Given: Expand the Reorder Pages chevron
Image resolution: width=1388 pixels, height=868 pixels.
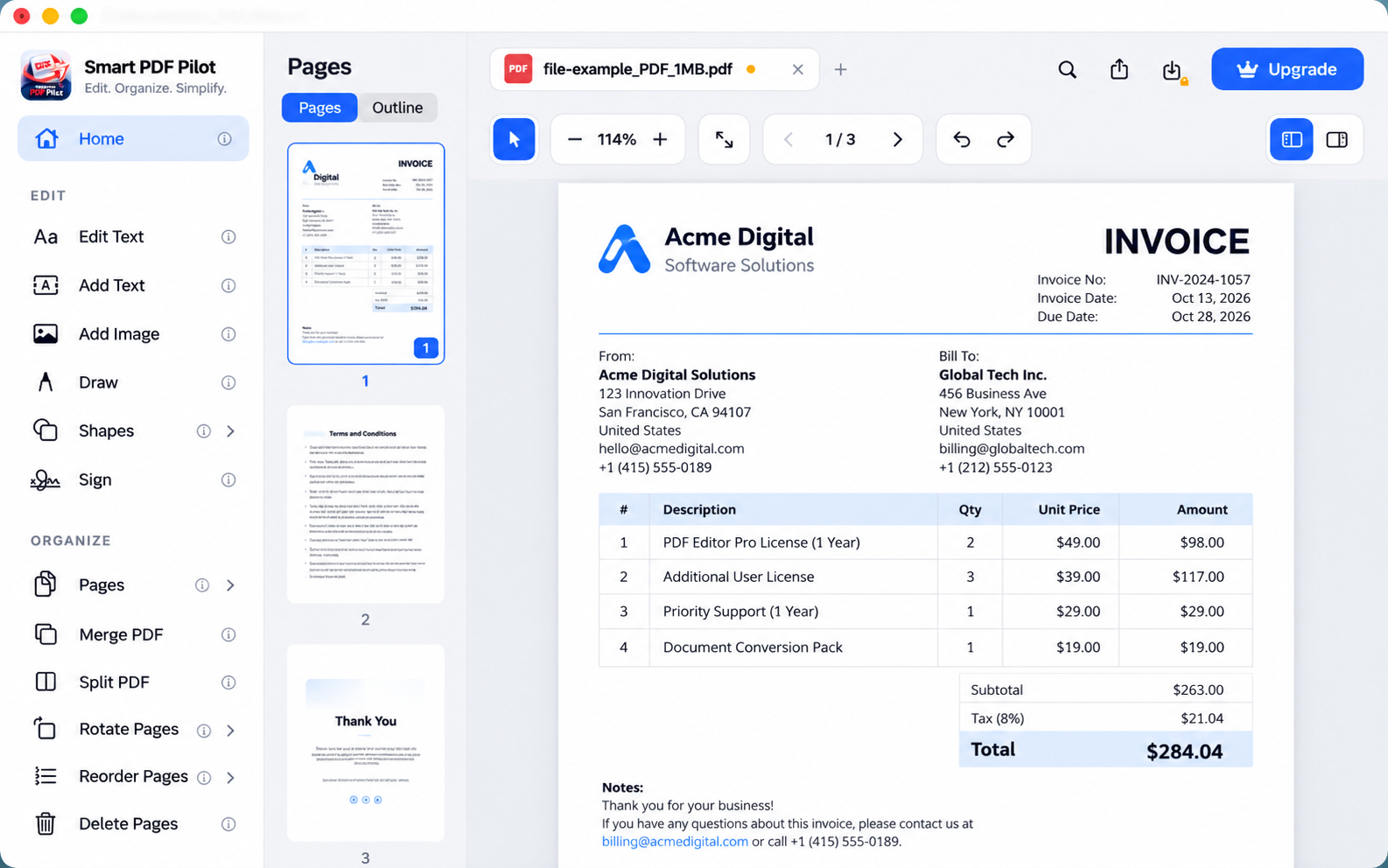Looking at the screenshot, I should pyautogui.click(x=231, y=777).
